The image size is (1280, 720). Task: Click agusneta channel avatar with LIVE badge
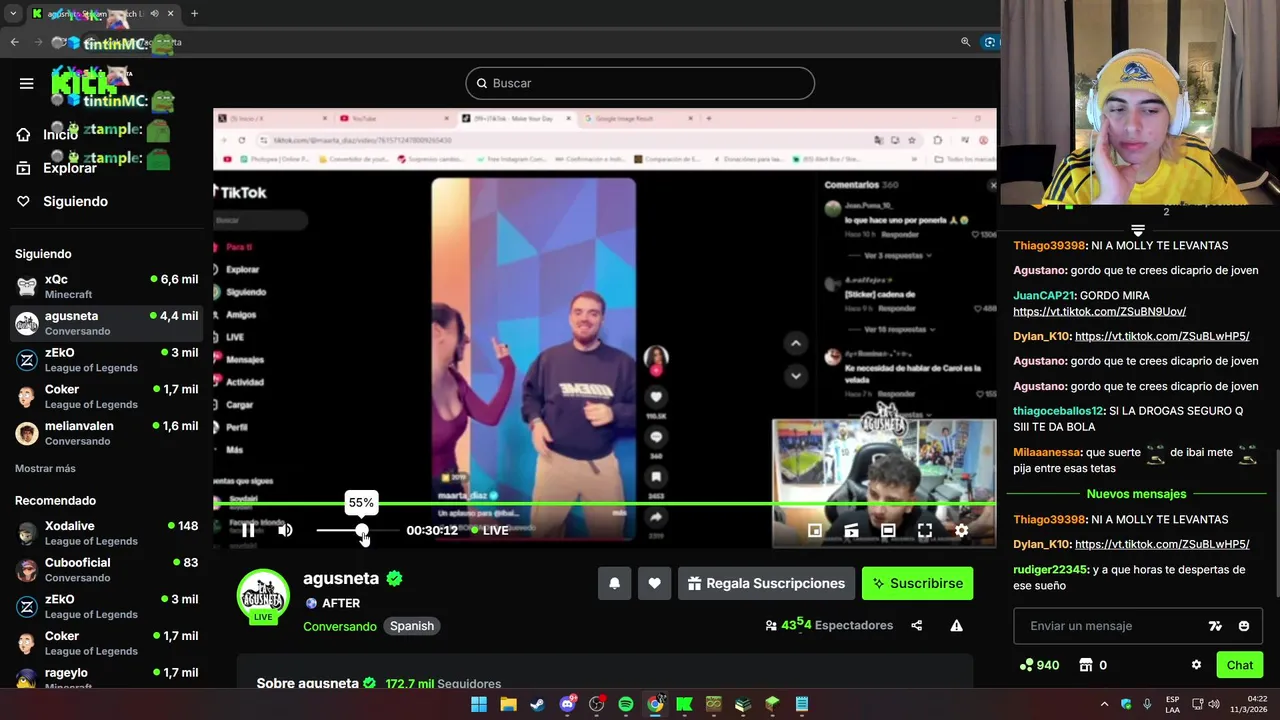pyautogui.click(x=263, y=596)
